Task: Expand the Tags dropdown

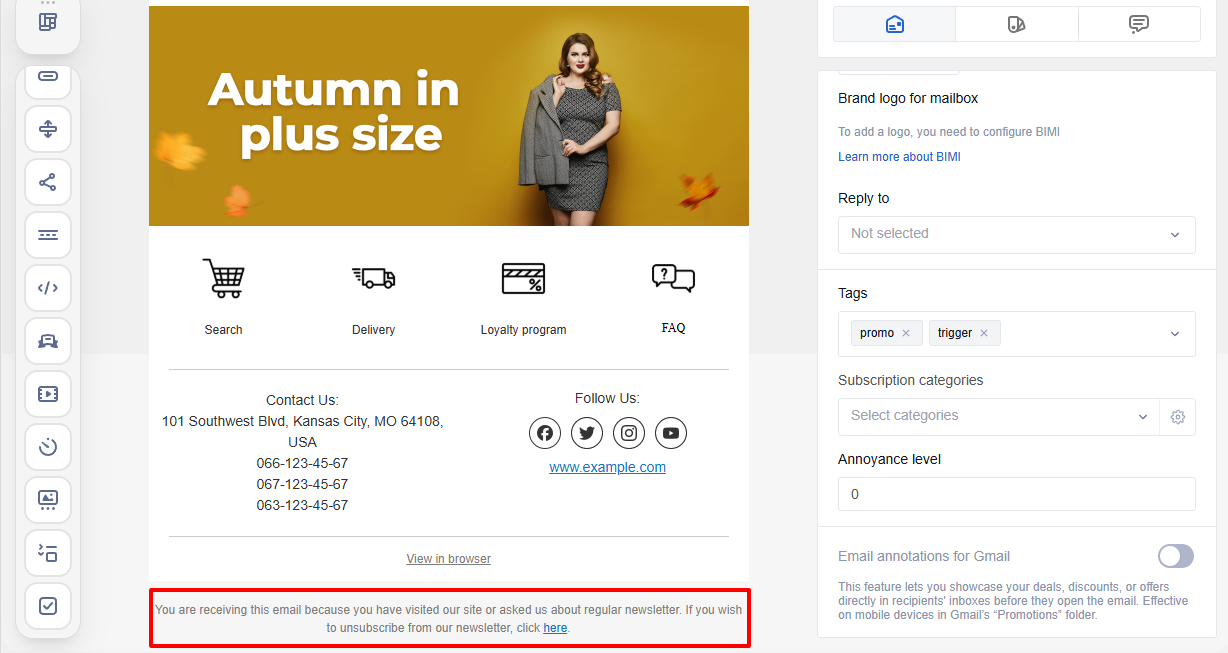Action: pos(1174,332)
